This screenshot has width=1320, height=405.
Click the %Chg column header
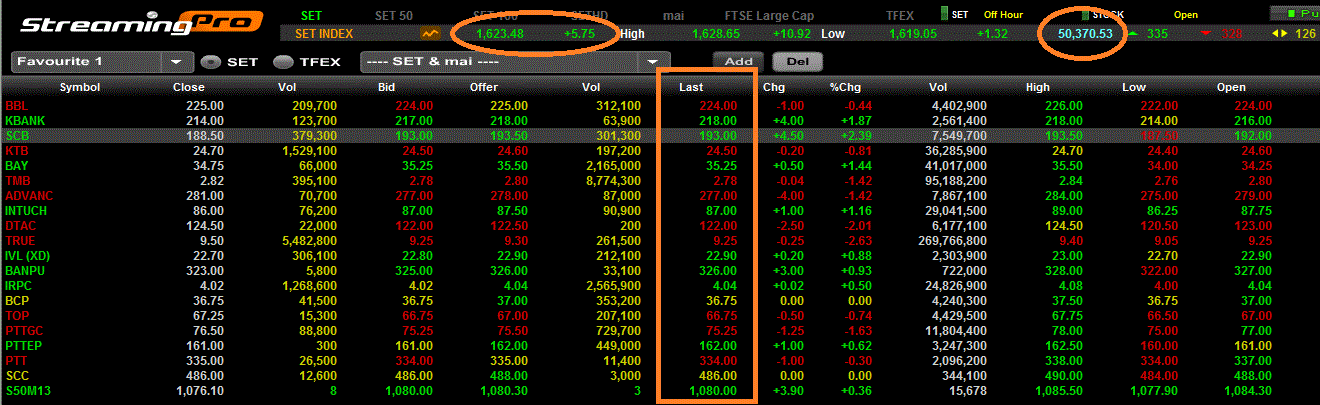[x=845, y=87]
